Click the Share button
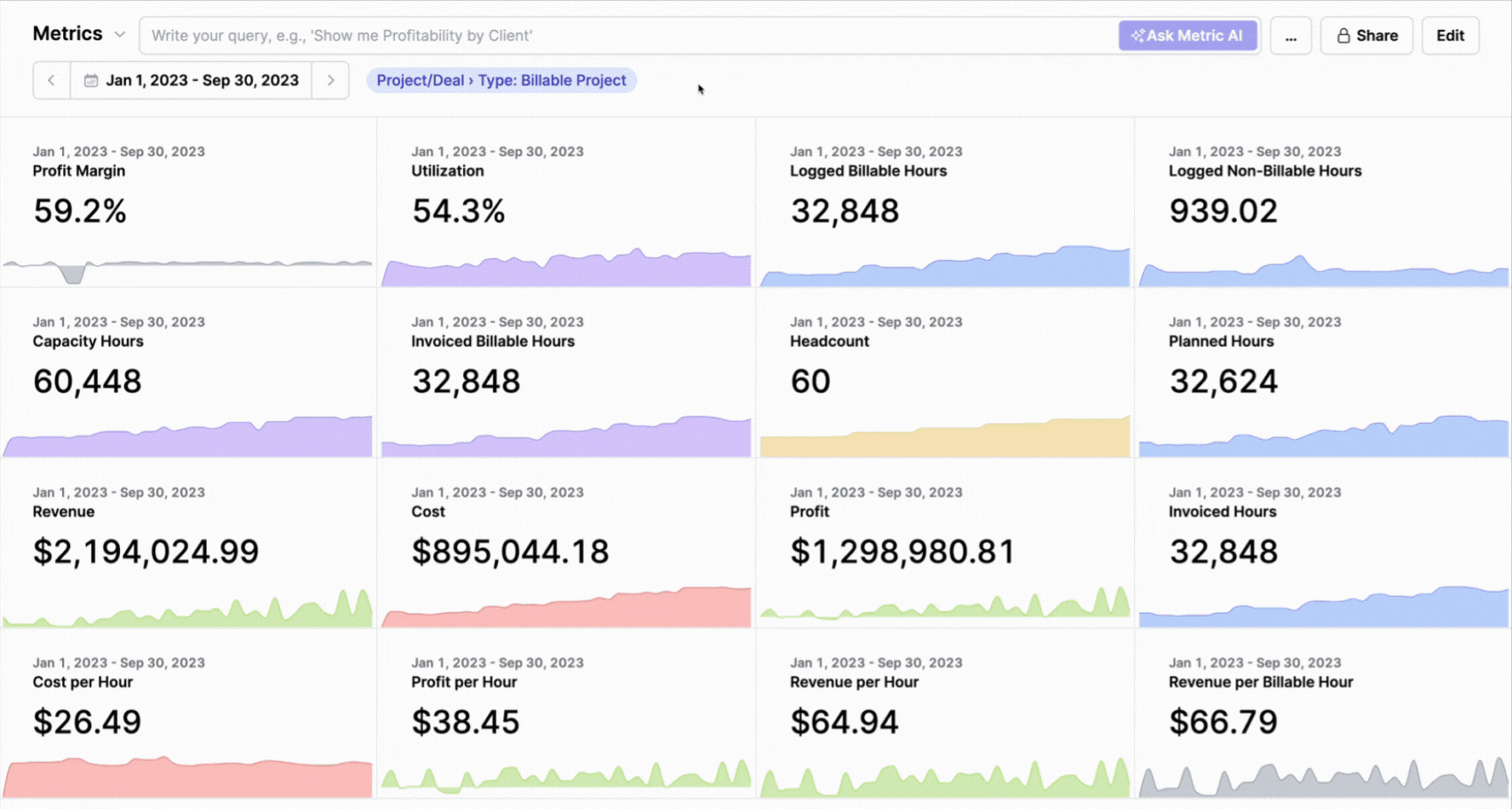Image resolution: width=1512 pixels, height=809 pixels. click(x=1366, y=35)
